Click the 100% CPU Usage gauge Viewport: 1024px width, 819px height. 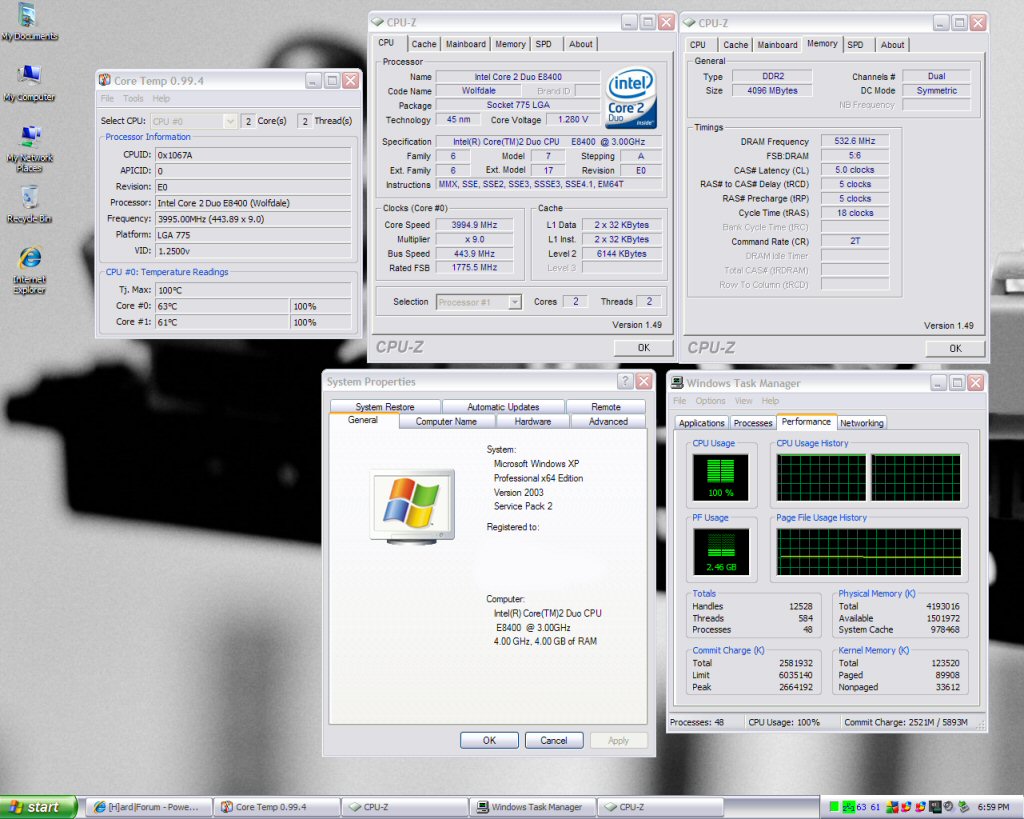[x=720, y=477]
